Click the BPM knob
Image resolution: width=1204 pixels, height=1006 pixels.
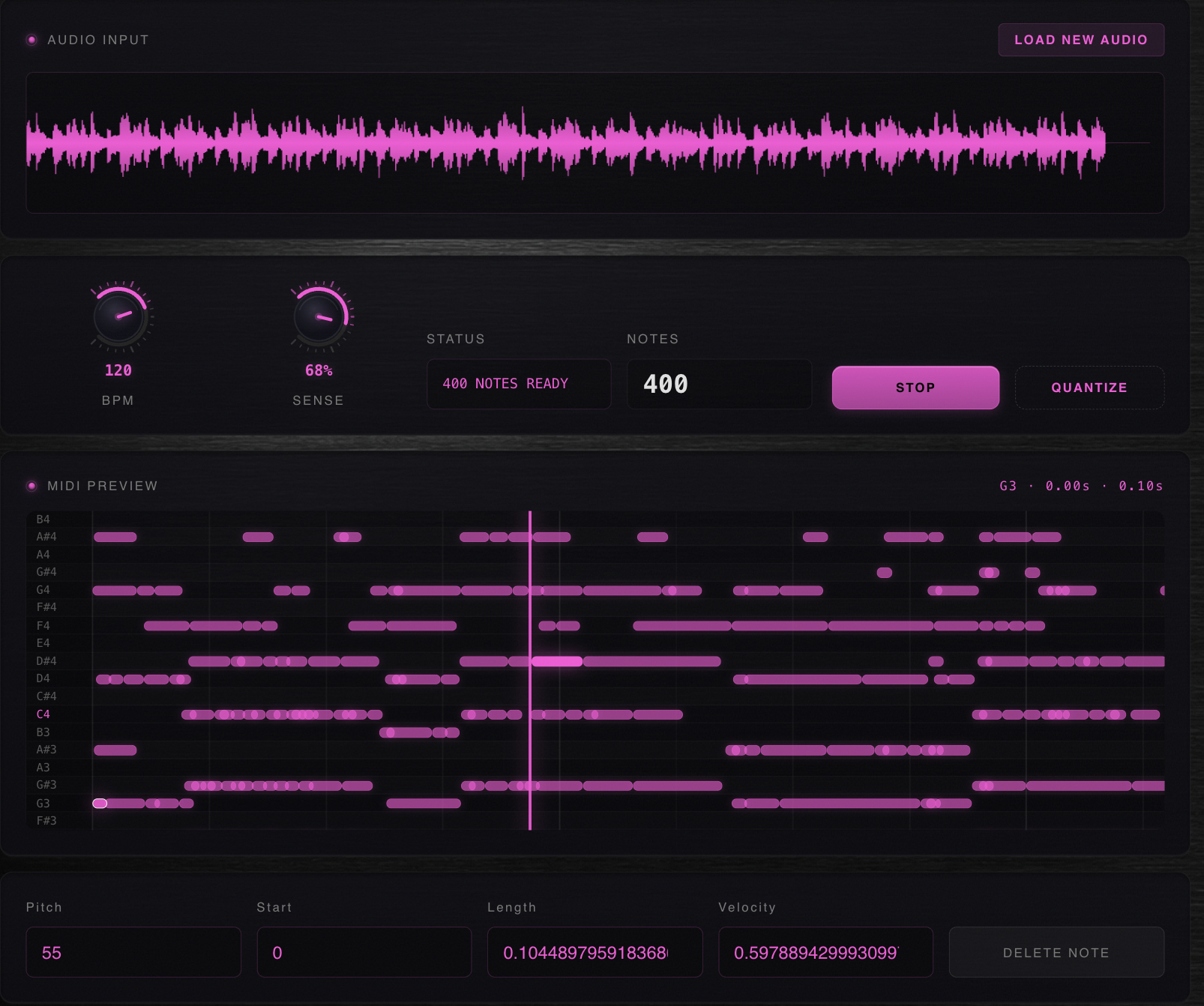pos(119,316)
